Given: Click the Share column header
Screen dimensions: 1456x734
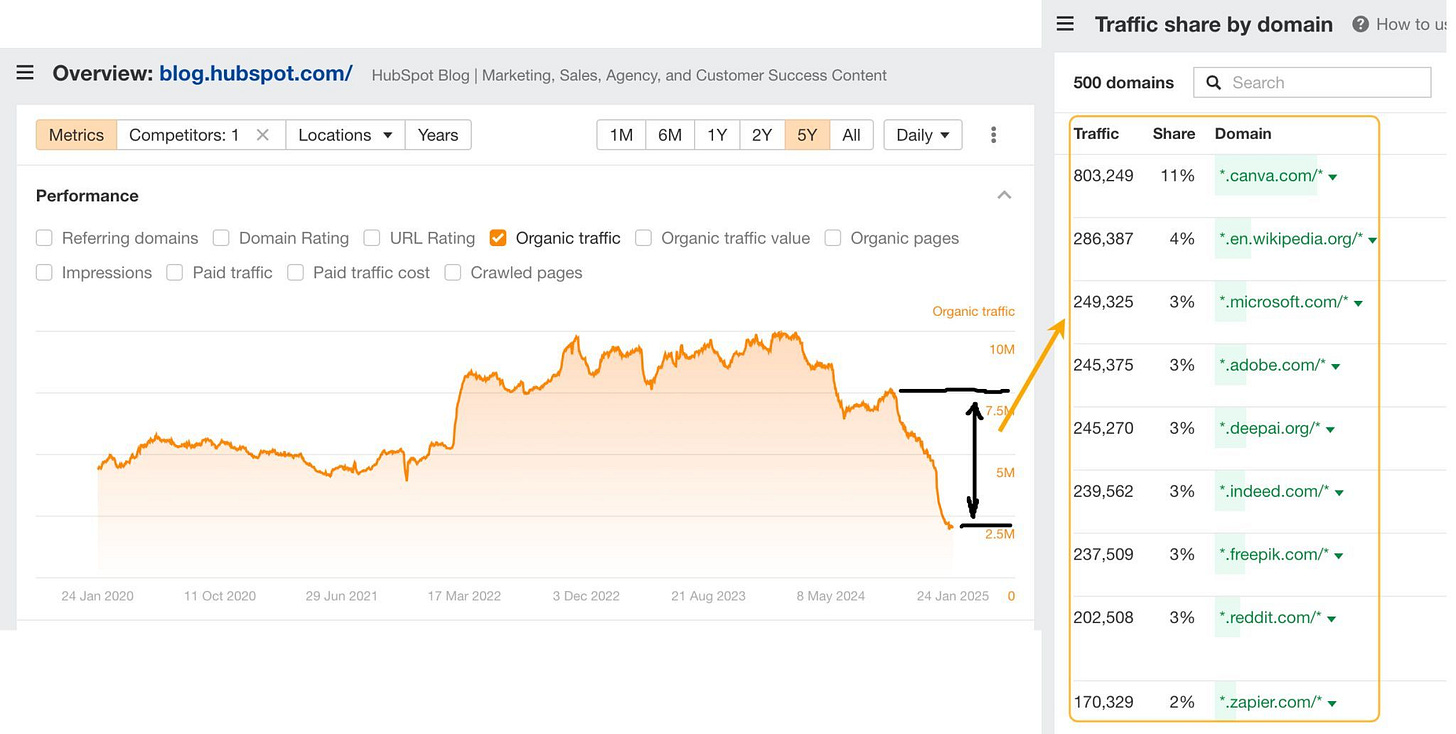Looking at the screenshot, I should (1174, 133).
